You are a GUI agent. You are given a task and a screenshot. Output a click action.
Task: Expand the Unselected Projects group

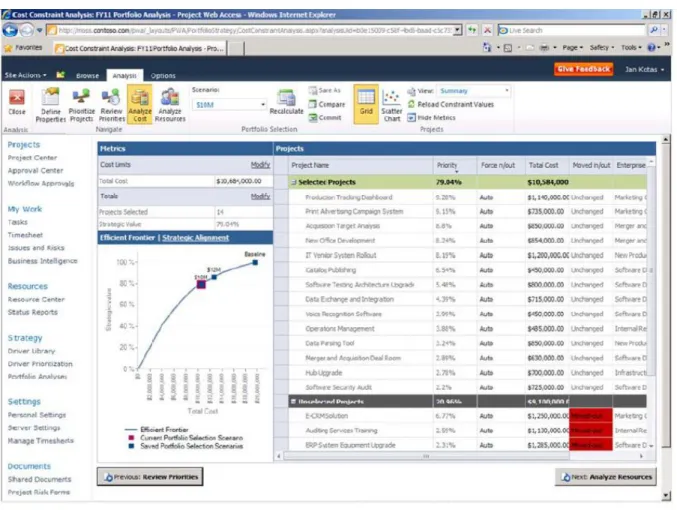[x=294, y=402]
